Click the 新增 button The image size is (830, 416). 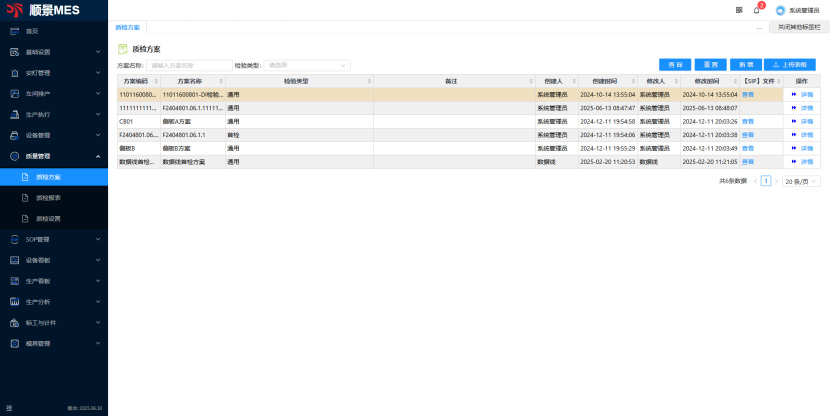coord(746,64)
